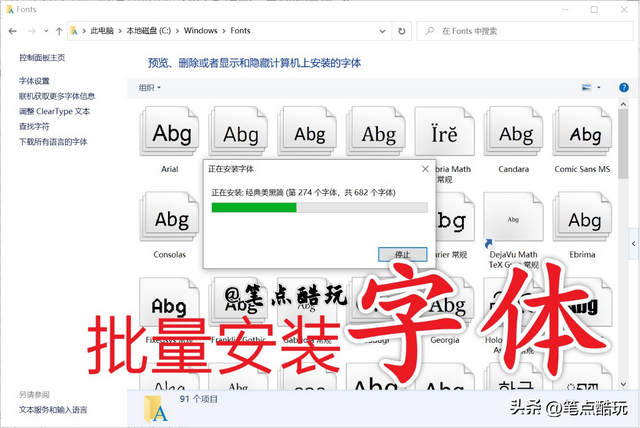Select the Arial font icon
This screenshot has width=640, height=428.
169,131
